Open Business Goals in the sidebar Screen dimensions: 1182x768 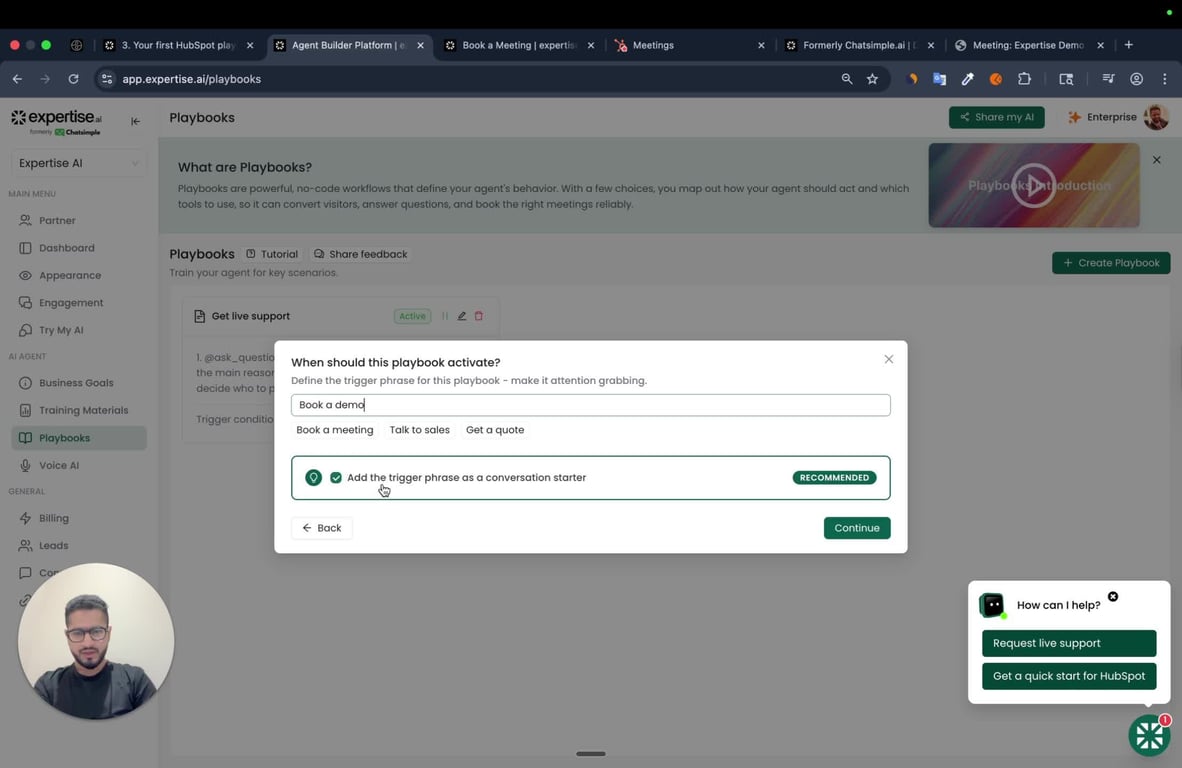pos(78,383)
